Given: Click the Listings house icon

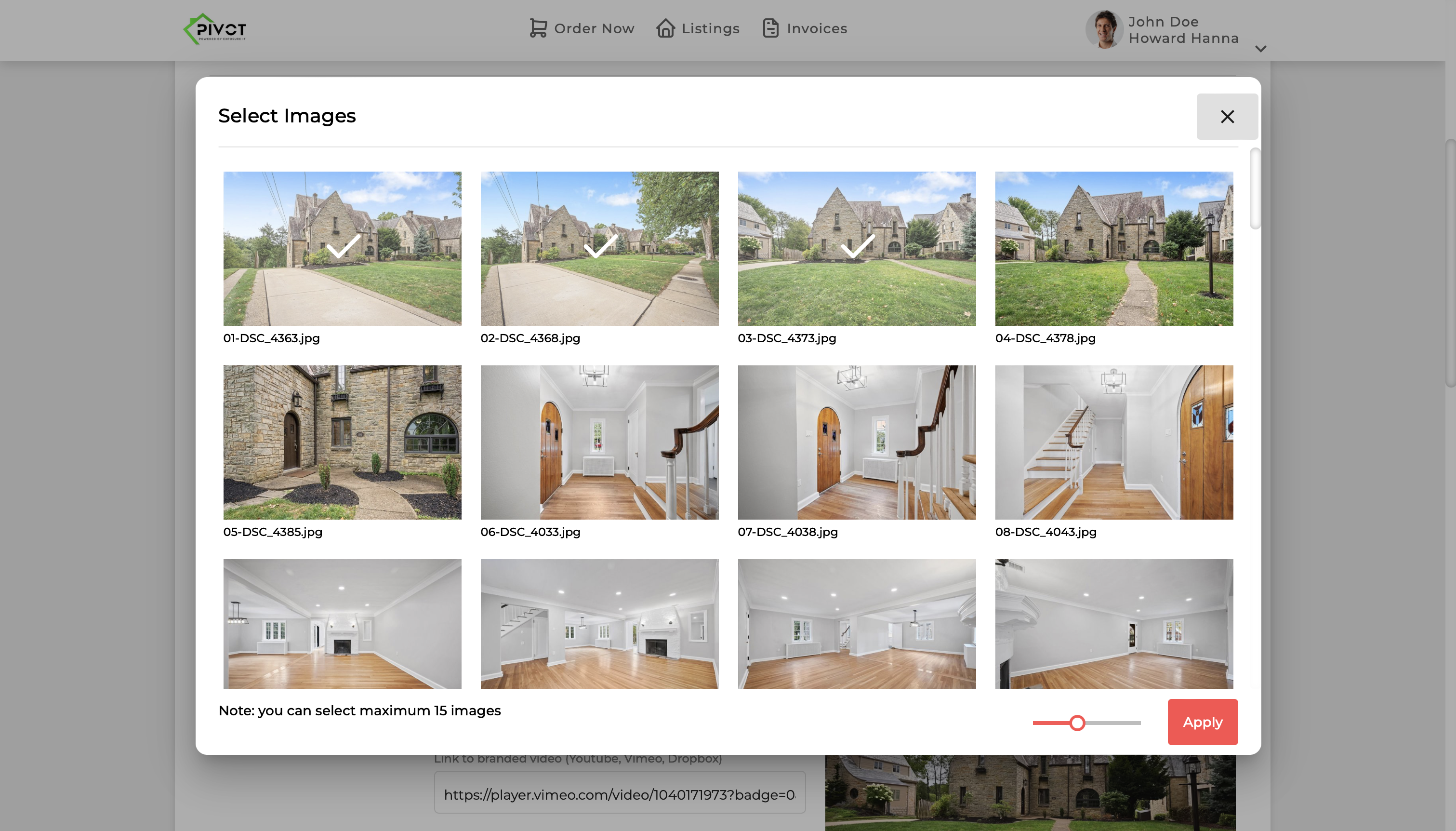Looking at the screenshot, I should point(665,28).
